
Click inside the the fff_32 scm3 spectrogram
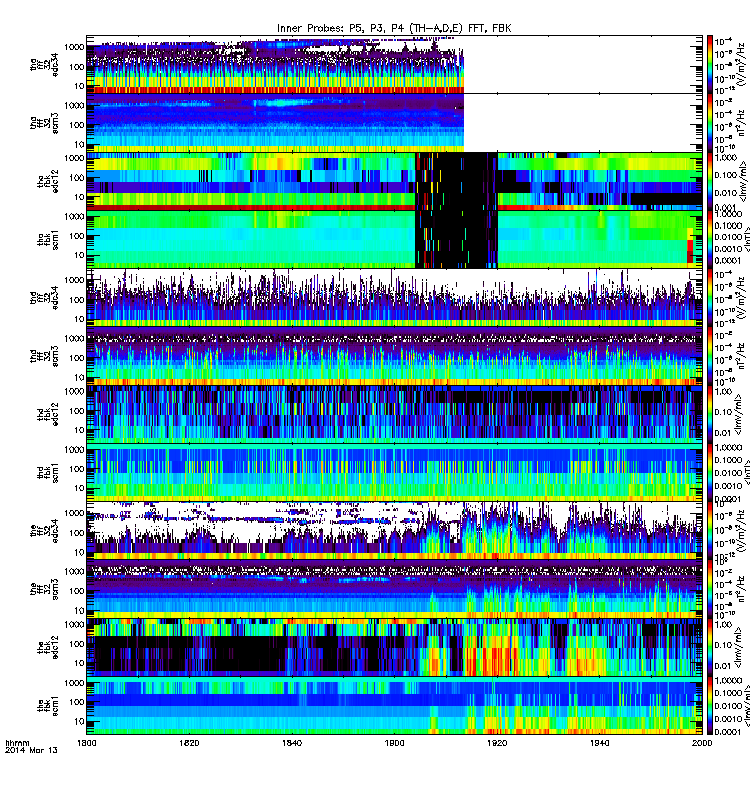[394, 588]
